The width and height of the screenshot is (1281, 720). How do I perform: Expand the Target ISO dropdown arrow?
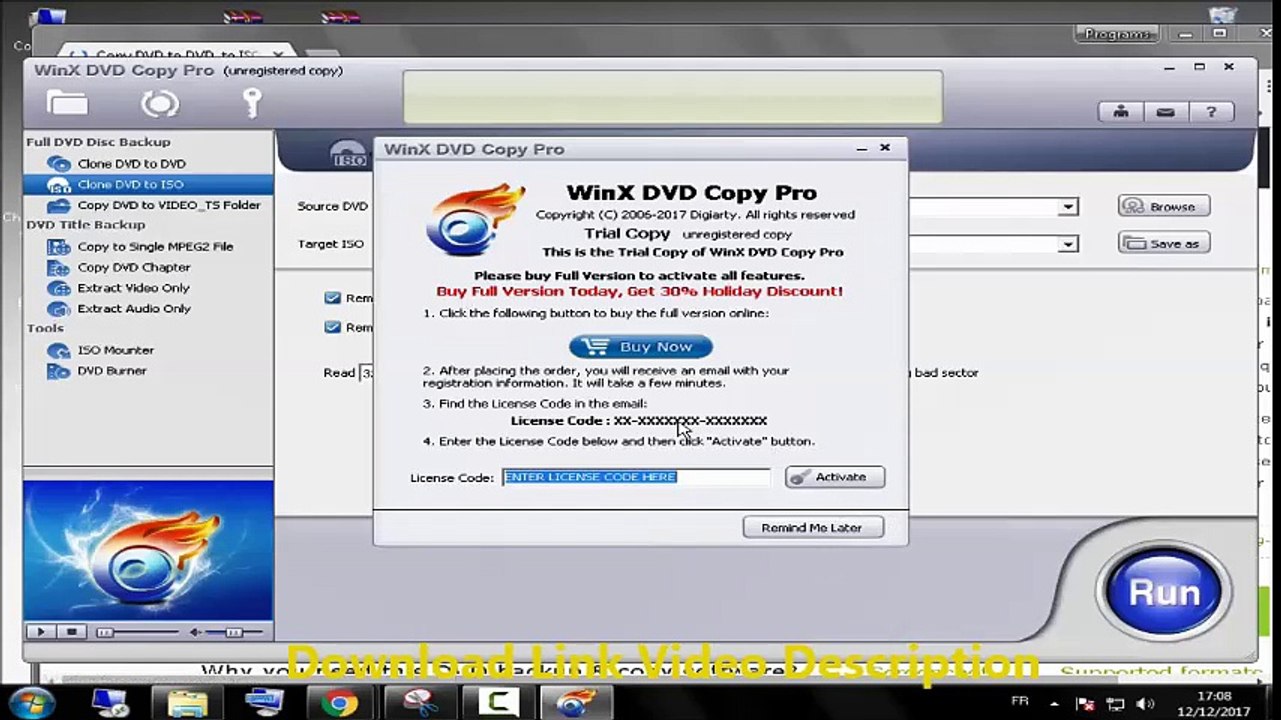coord(1068,244)
